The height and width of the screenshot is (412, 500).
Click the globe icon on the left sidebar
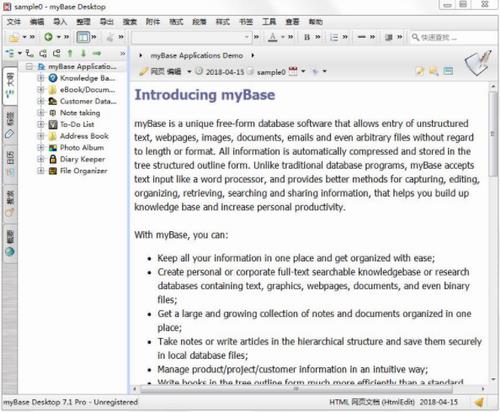point(10,252)
